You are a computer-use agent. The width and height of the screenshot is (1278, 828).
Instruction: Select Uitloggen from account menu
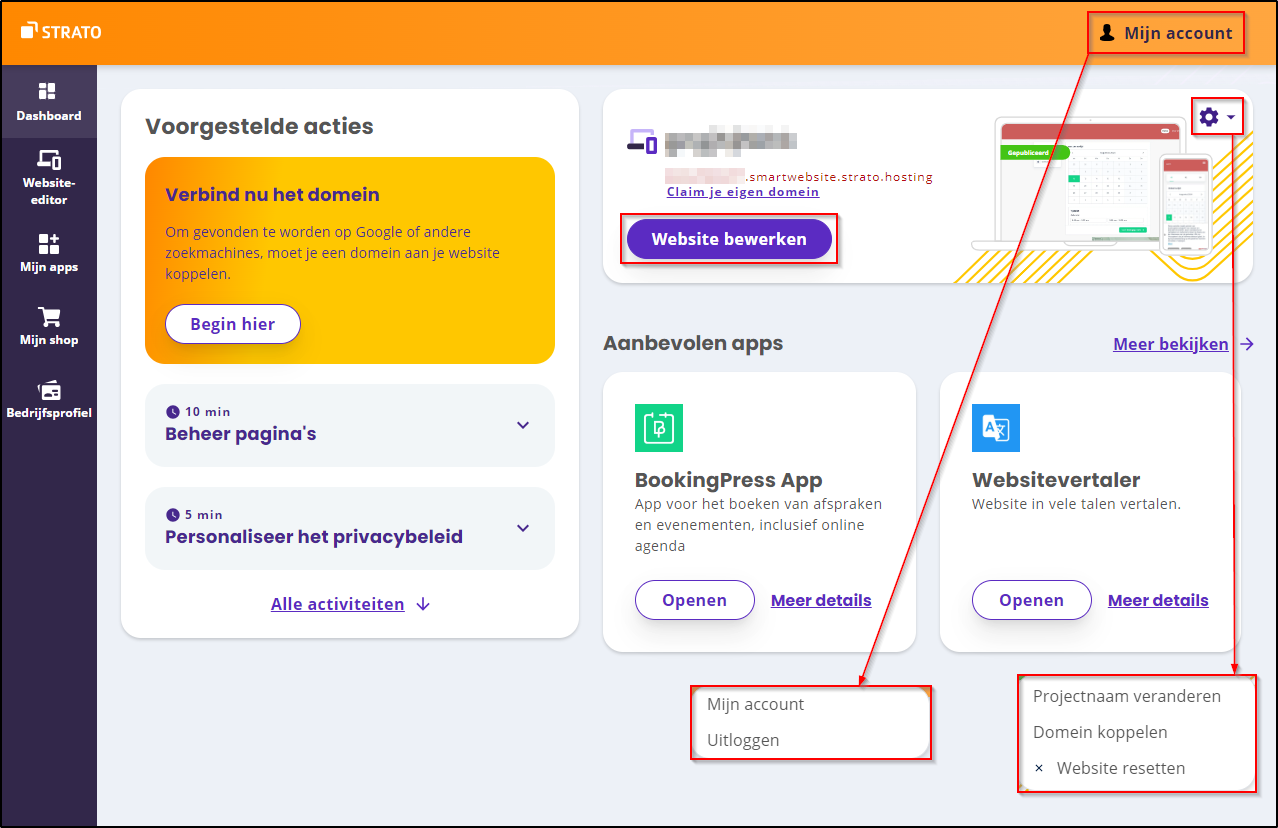point(743,740)
